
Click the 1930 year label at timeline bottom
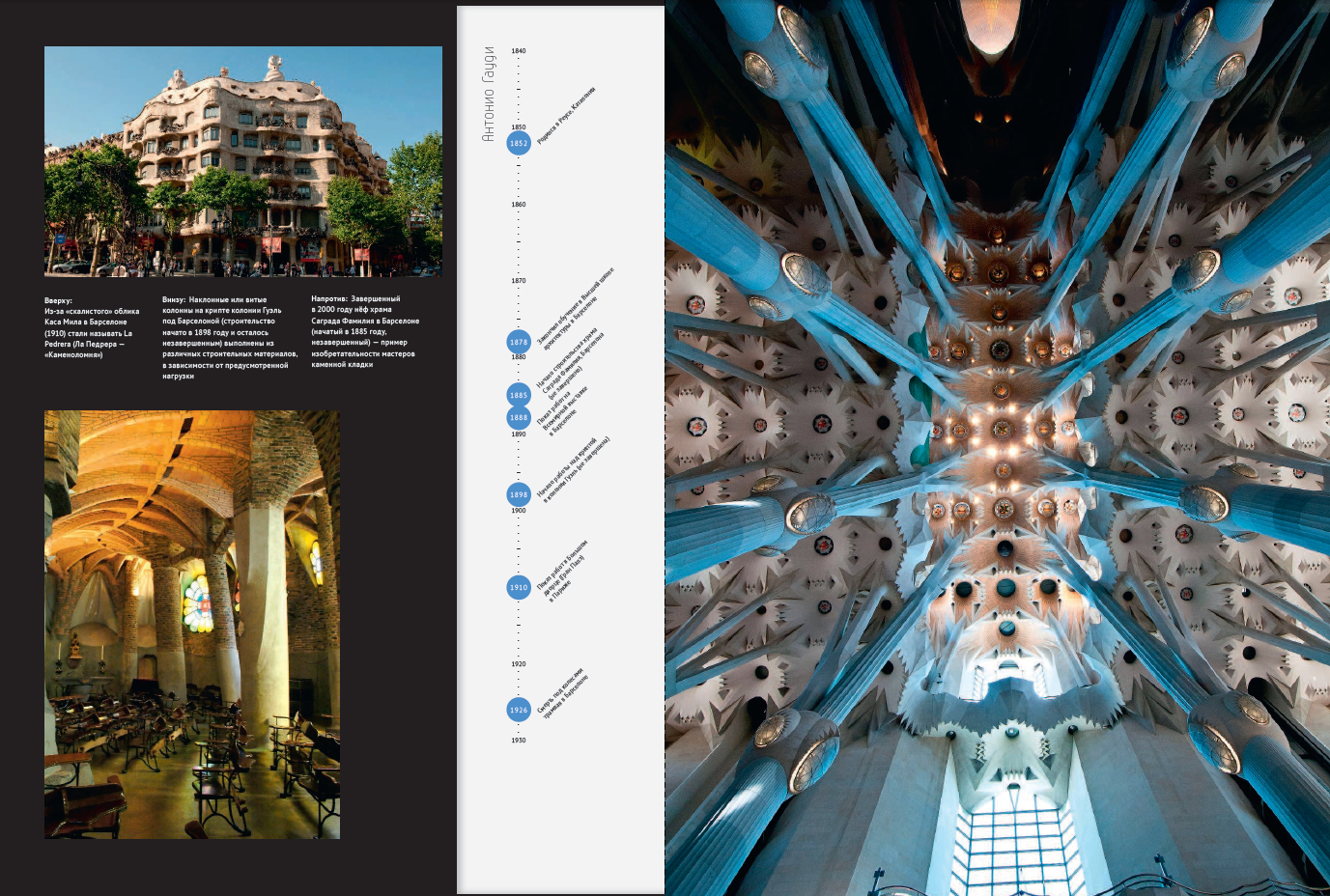[x=519, y=741]
